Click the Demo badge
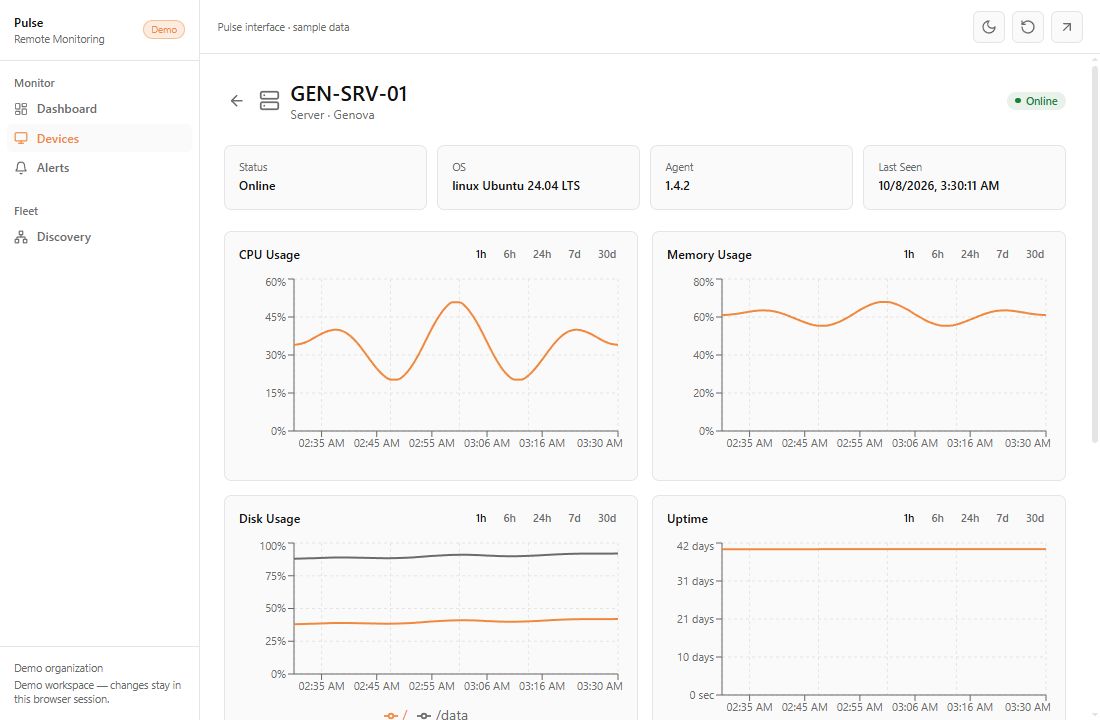1100x720 pixels. point(163,29)
